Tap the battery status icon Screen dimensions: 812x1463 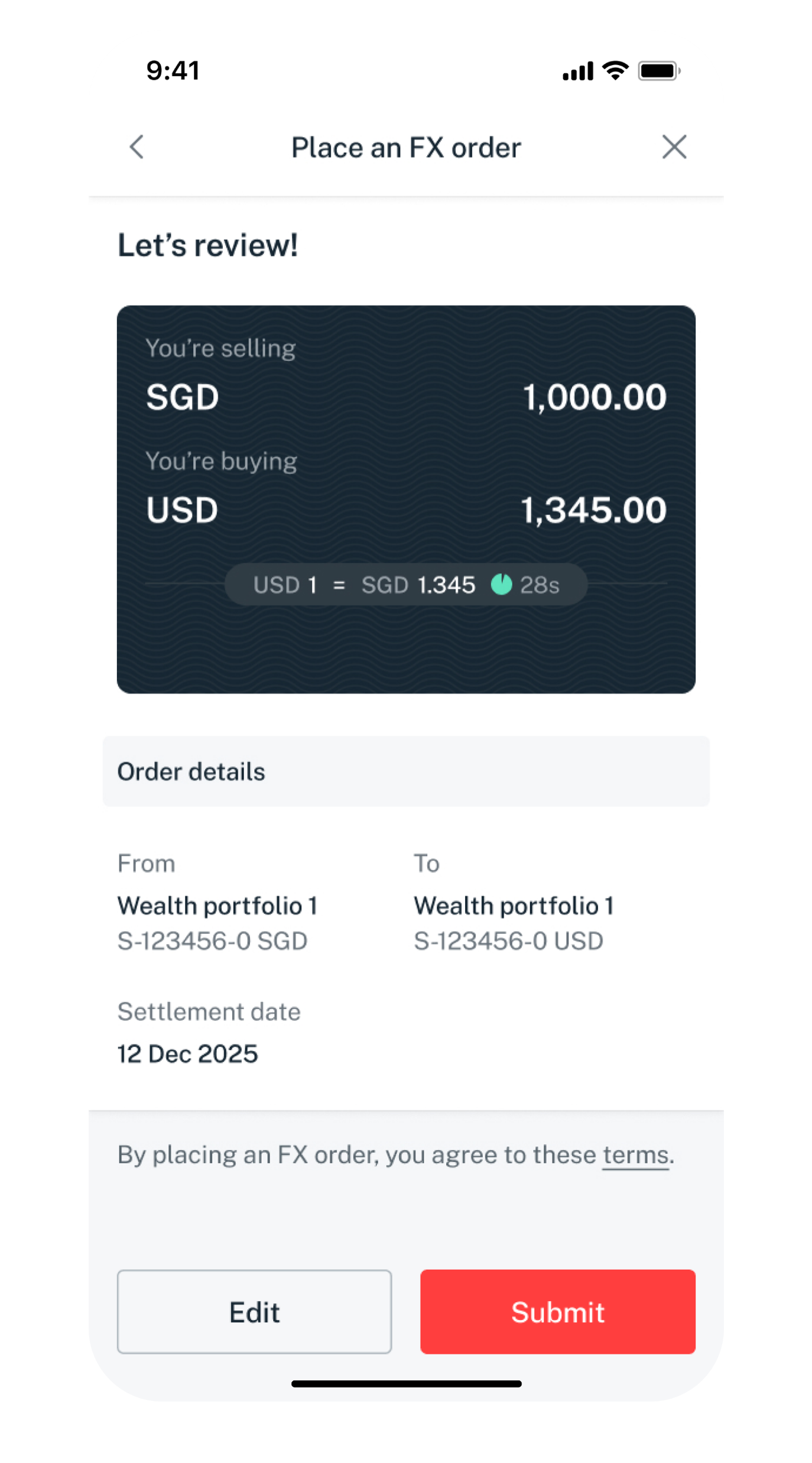(658, 71)
